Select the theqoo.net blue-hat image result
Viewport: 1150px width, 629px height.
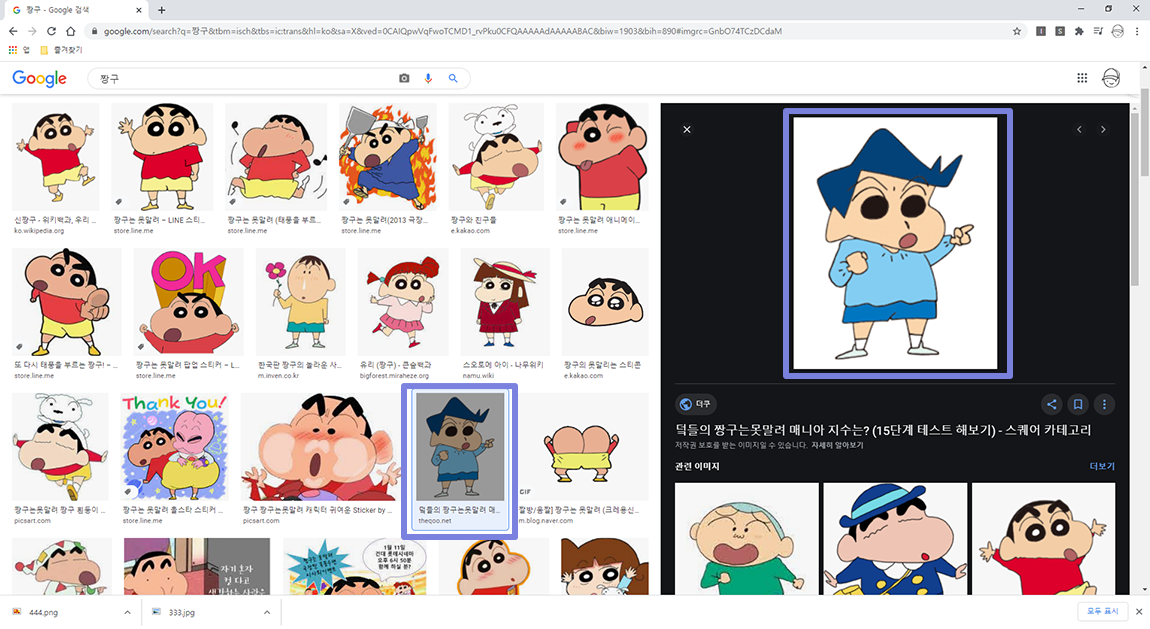[x=460, y=446]
